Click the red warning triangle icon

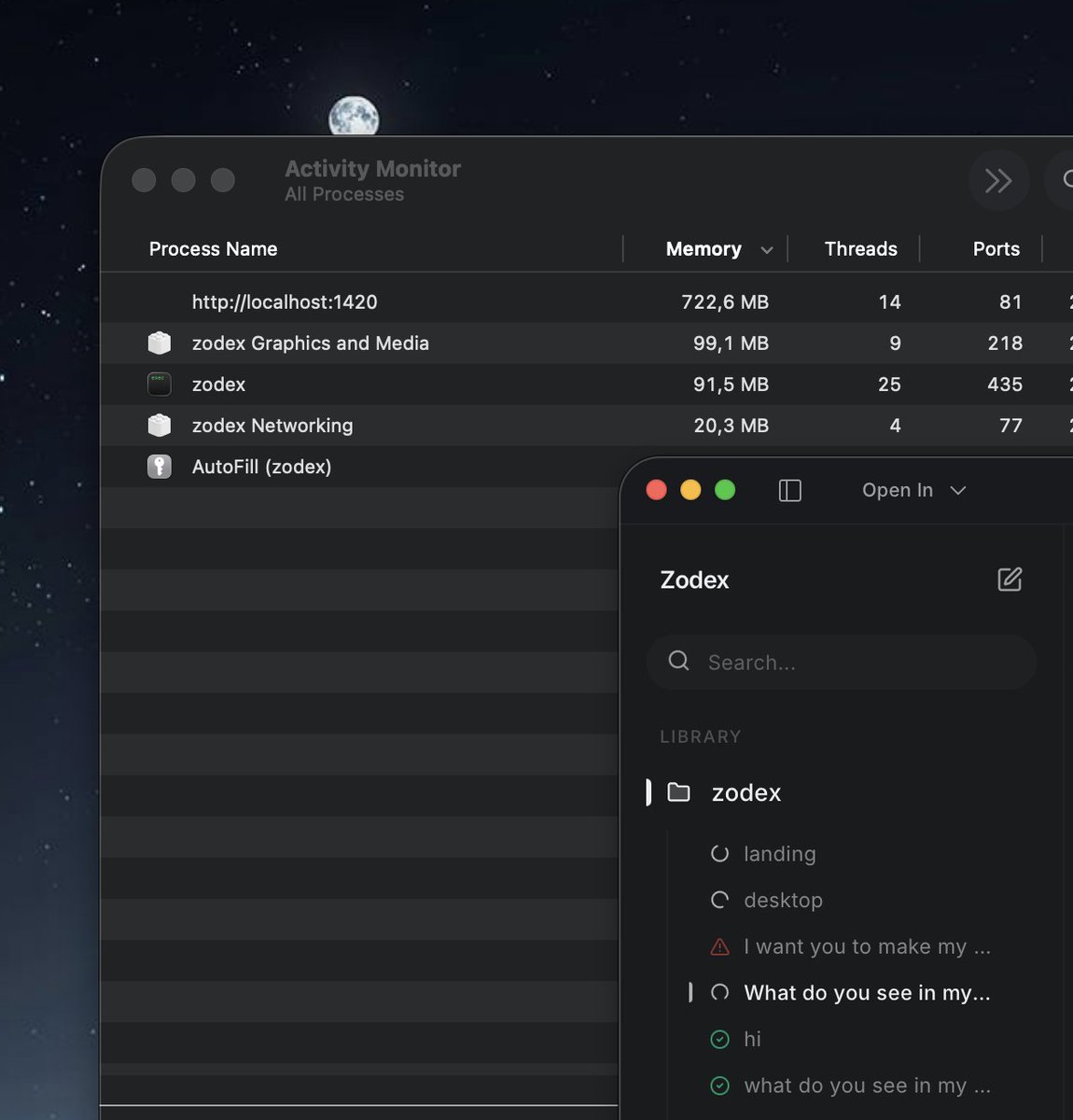click(x=720, y=946)
